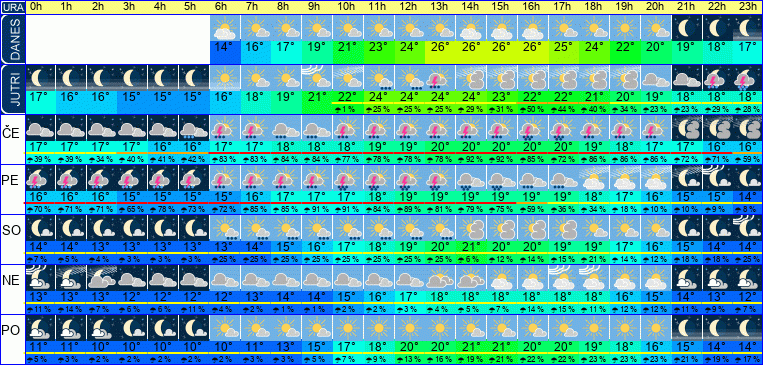Image resolution: width=763 pixels, height=365 pixels.
Task: Click the 12h column header
Action: pyautogui.click(x=409, y=7)
